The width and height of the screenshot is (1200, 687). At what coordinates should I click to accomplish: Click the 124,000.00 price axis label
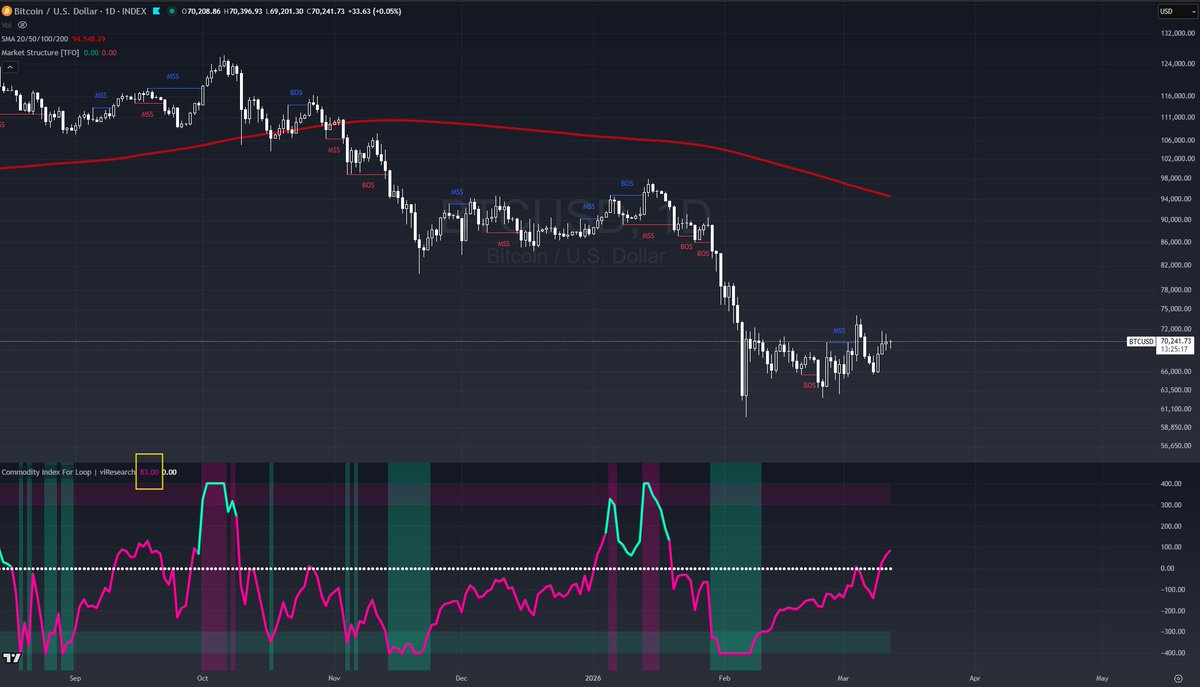(1178, 64)
